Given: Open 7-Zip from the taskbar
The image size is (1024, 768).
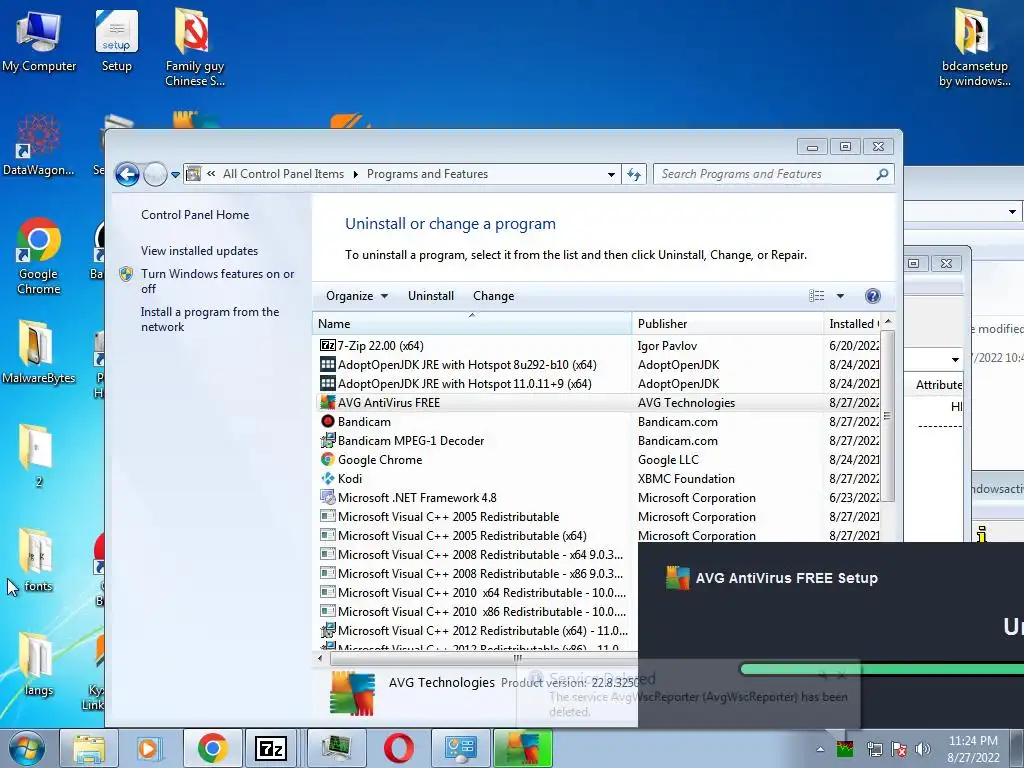Looking at the screenshot, I should pyautogui.click(x=271, y=748).
